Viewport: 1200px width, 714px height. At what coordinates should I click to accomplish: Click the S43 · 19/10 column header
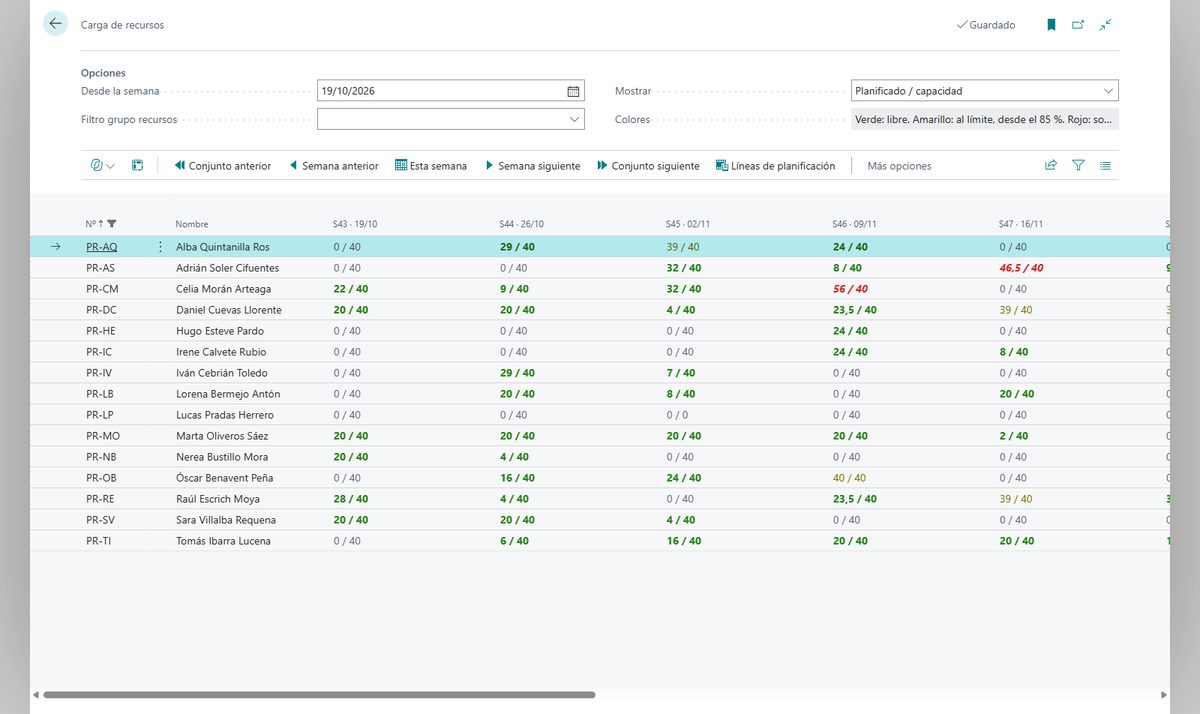coord(355,224)
